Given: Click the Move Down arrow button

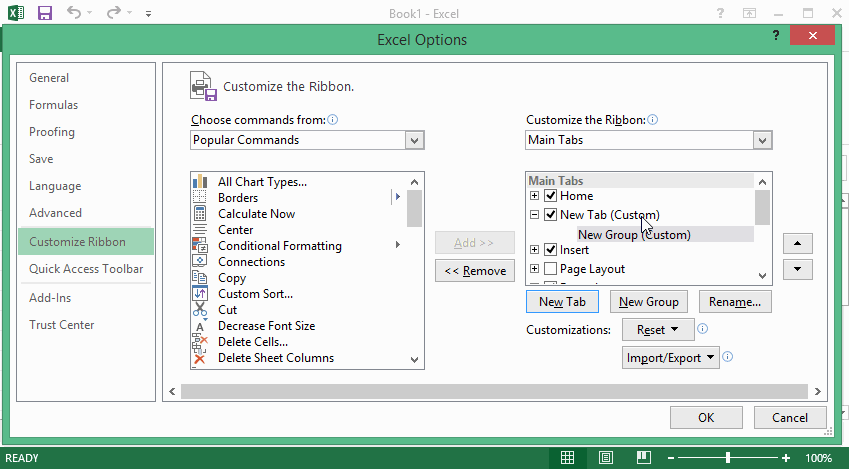Looking at the screenshot, I should click(797, 269).
